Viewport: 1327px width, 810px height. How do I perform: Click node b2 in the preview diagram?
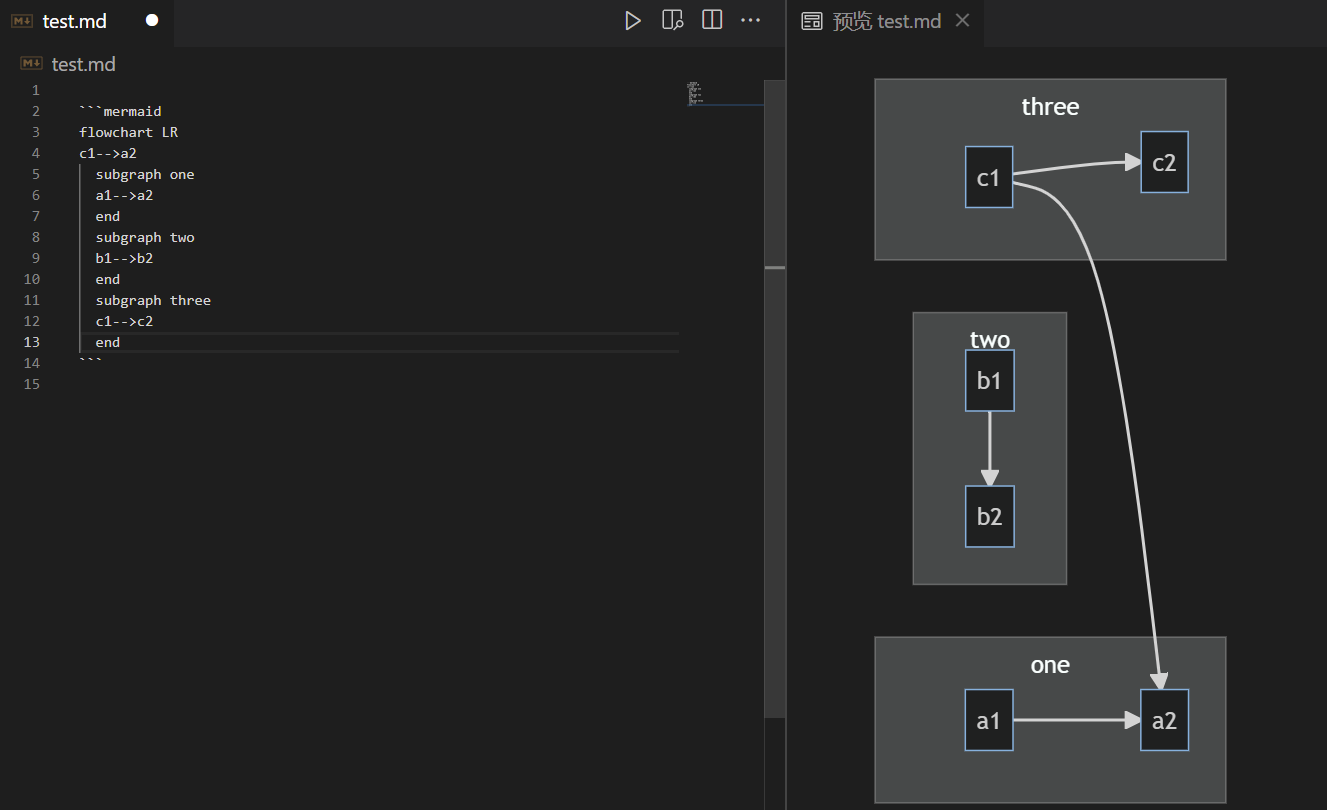tap(989, 516)
